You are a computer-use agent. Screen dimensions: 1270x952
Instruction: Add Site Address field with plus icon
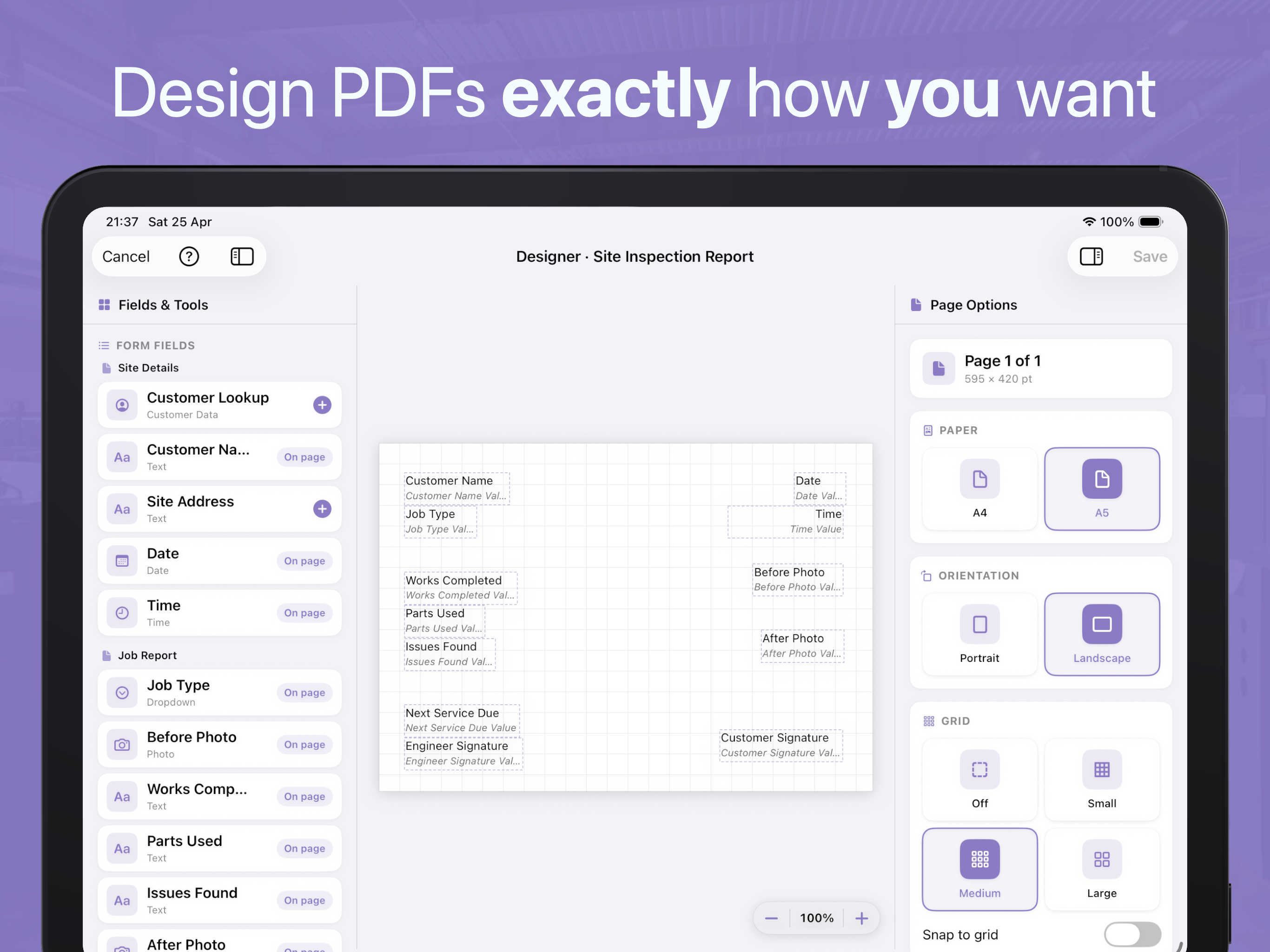322,509
